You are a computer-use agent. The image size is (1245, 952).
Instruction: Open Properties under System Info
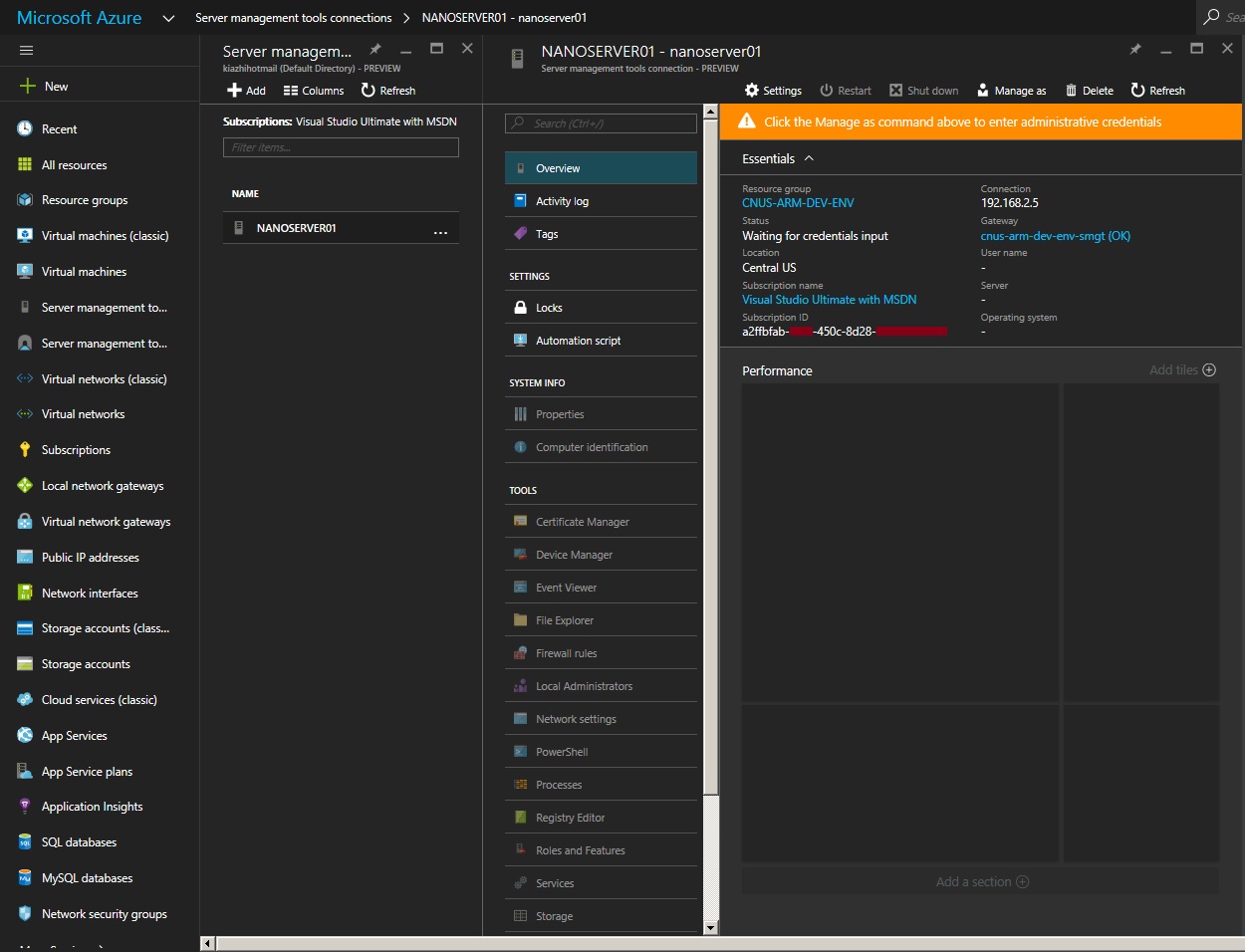601,414
